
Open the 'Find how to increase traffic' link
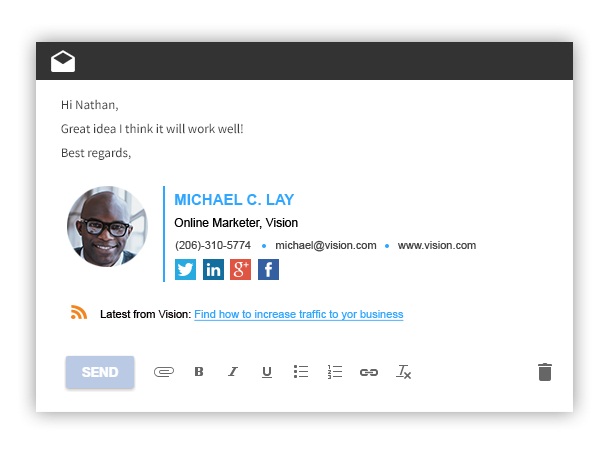click(x=299, y=314)
